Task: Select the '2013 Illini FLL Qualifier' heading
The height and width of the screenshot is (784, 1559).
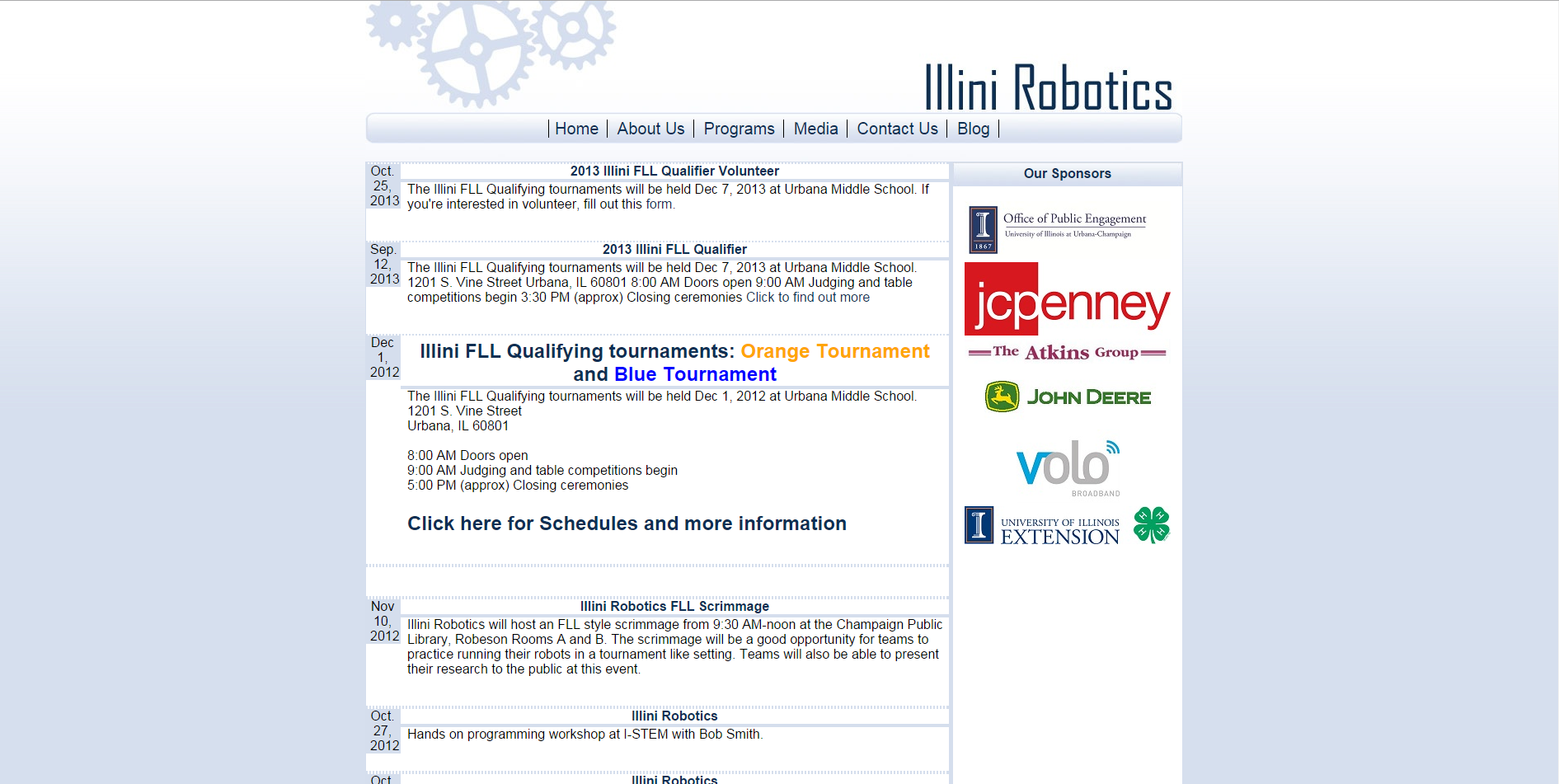Action: (x=674, y=250)
